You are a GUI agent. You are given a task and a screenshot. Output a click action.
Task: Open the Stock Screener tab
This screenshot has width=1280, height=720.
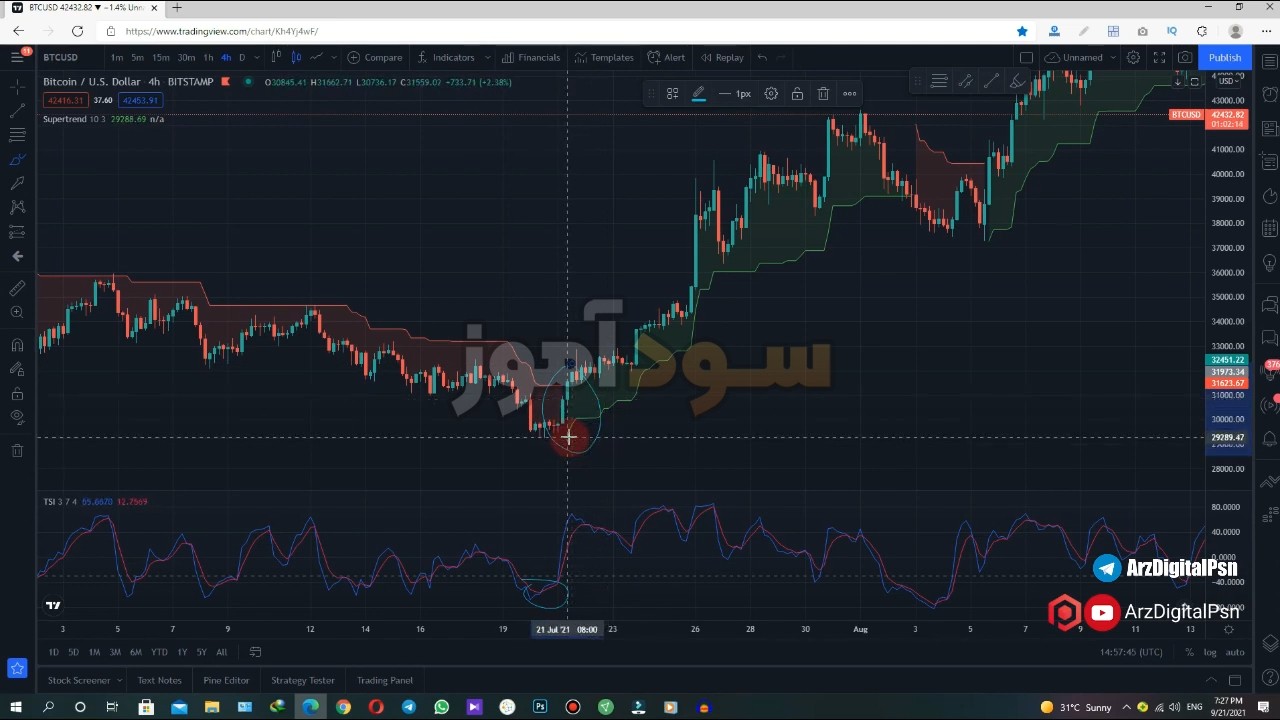(79, 680)
